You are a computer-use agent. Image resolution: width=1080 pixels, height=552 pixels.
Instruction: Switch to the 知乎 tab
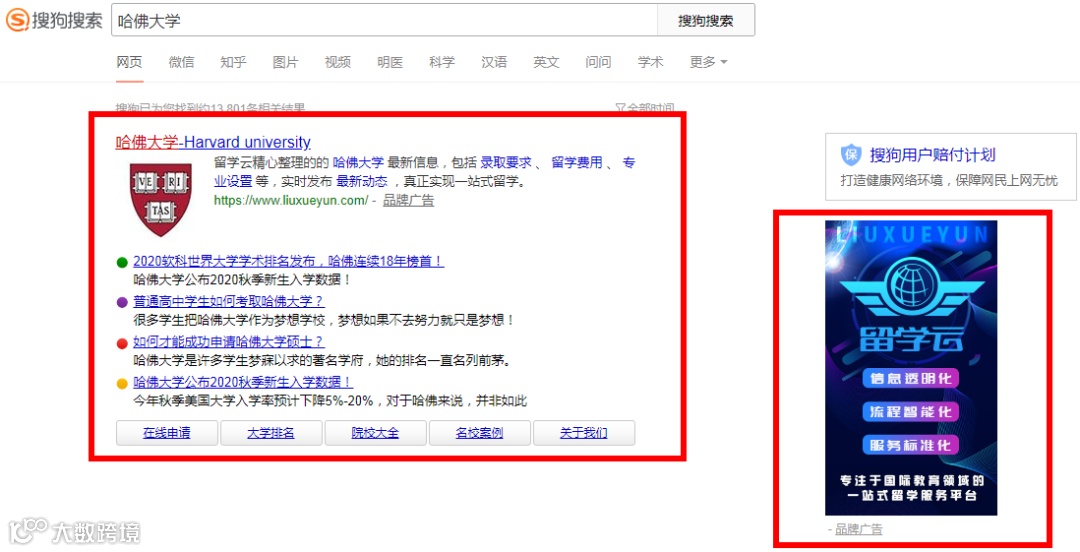tap(233, 62)
